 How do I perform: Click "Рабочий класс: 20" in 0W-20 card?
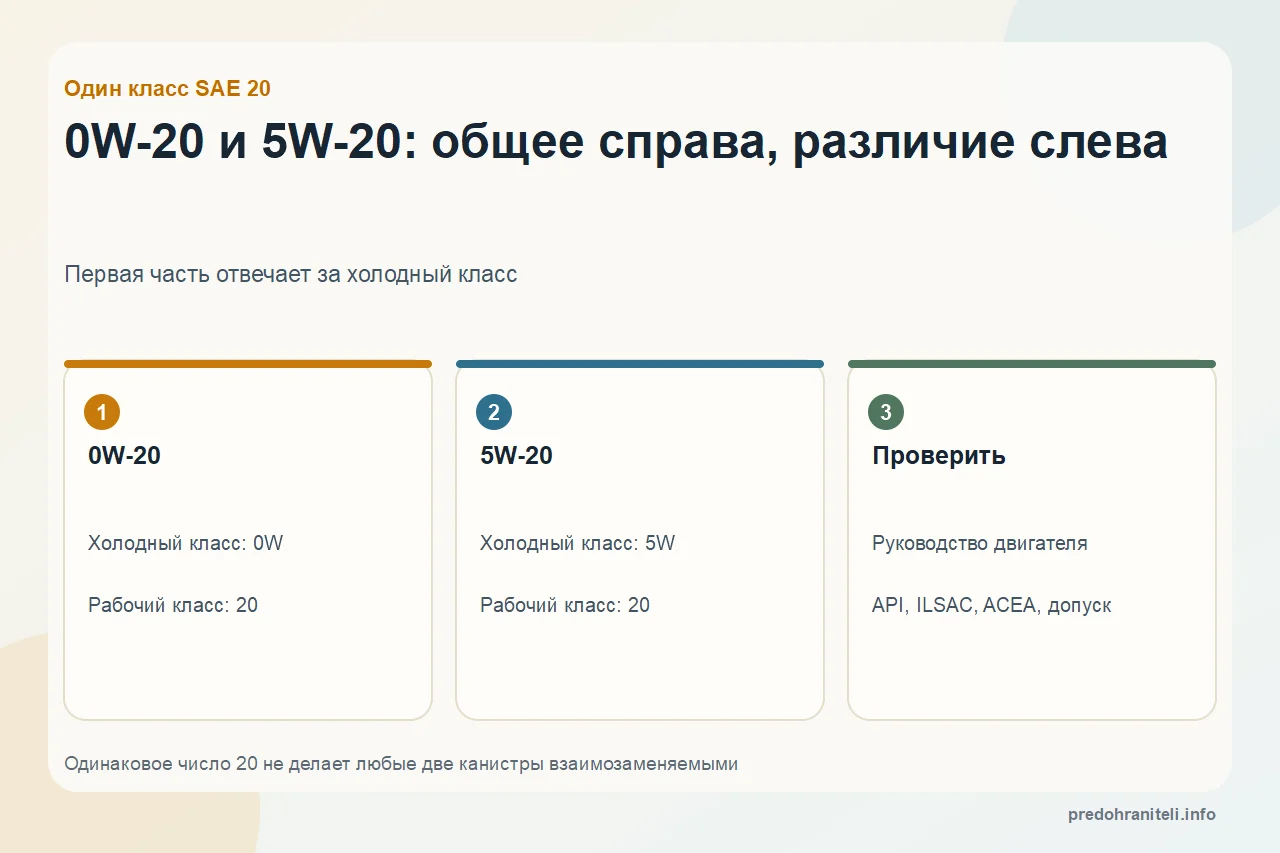(173, 605)
